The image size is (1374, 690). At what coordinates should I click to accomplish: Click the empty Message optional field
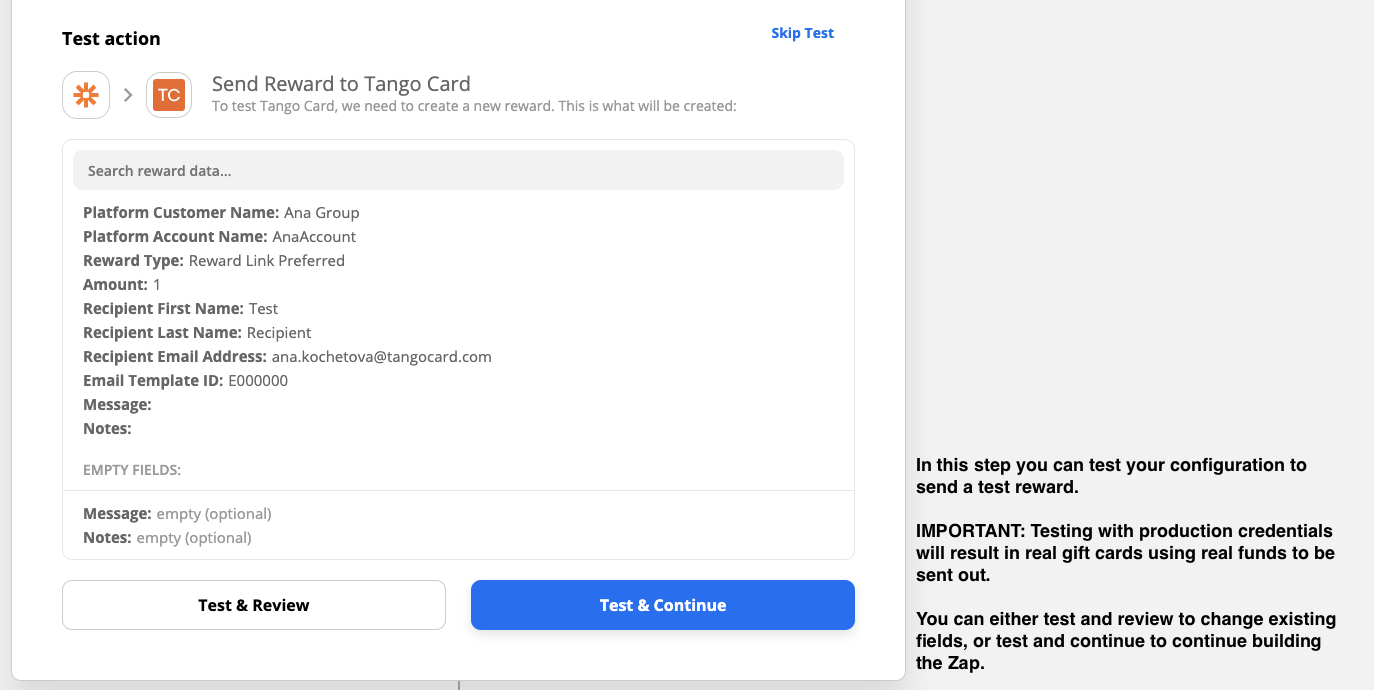tap(176, 513)
